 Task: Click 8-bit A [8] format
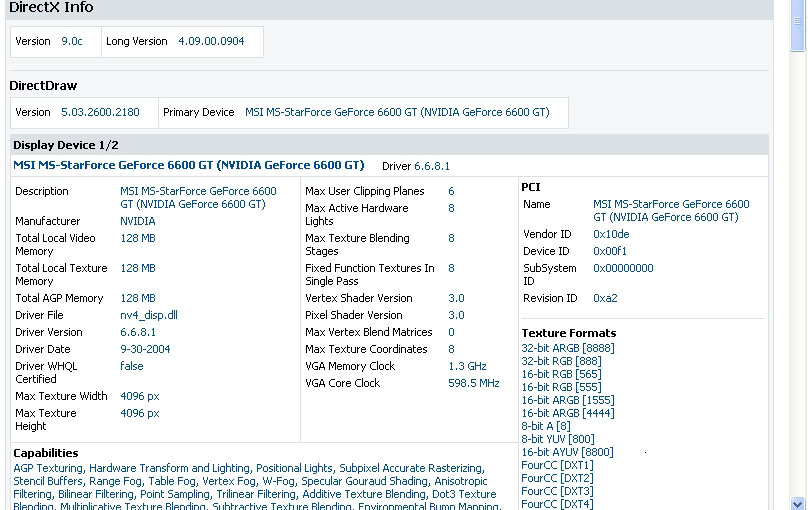click(546, 426)
